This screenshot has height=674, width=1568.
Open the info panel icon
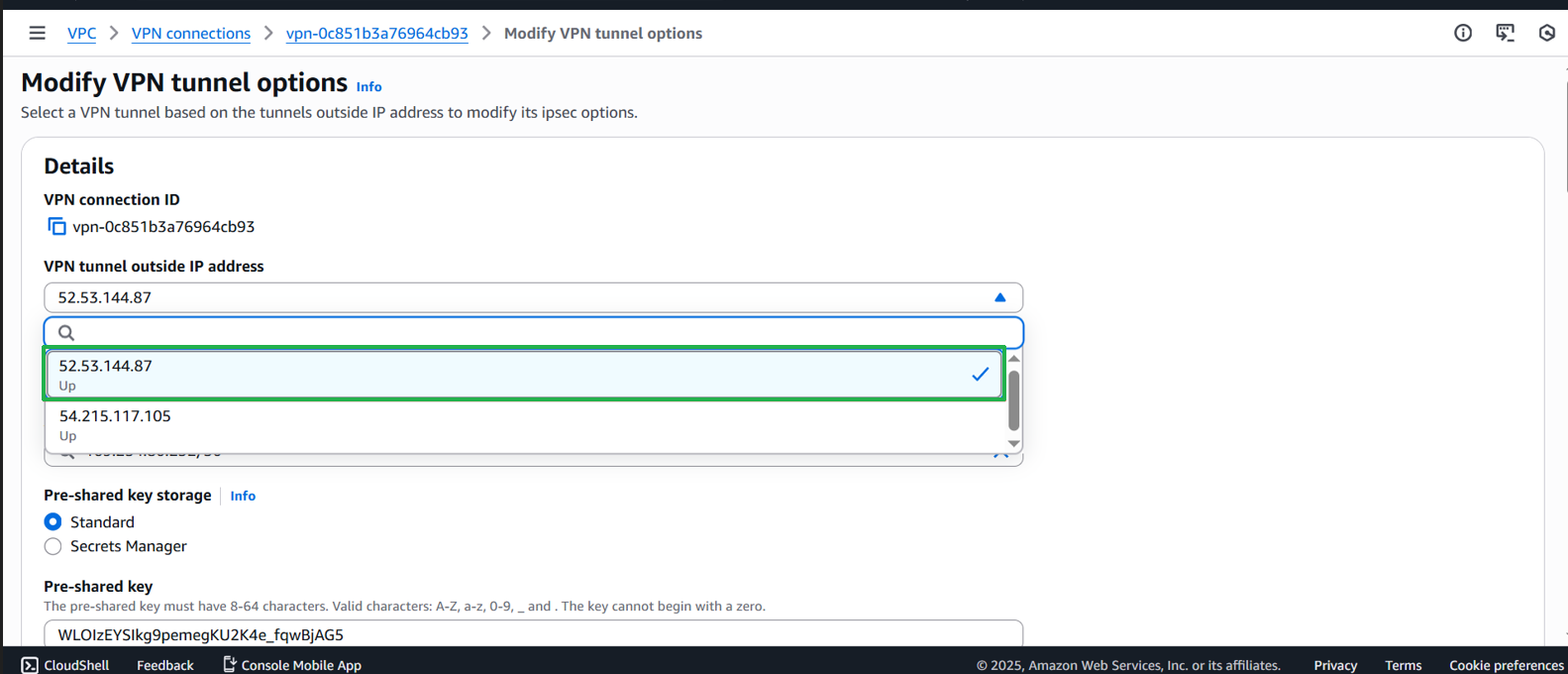[1463, 33]
